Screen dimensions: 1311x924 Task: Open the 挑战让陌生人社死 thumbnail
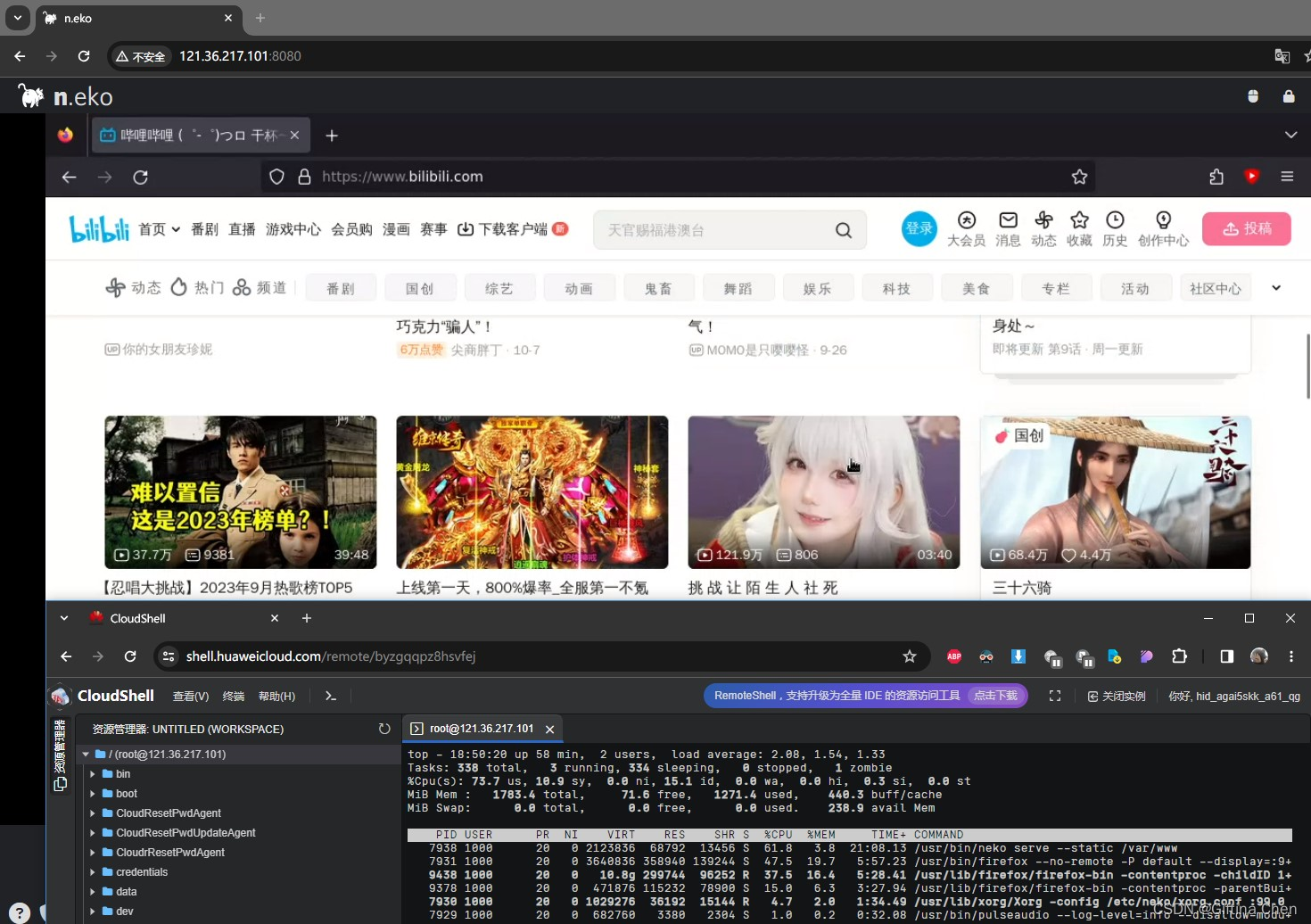[x=823, y=491]
